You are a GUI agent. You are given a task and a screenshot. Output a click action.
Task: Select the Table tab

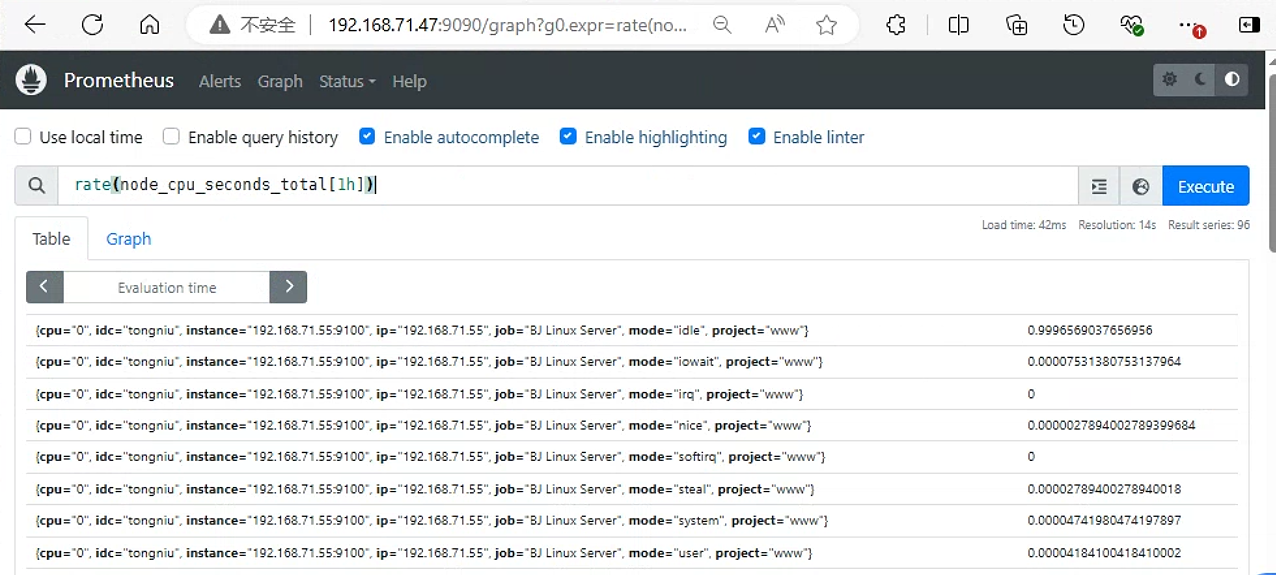[x=51, y=238]
